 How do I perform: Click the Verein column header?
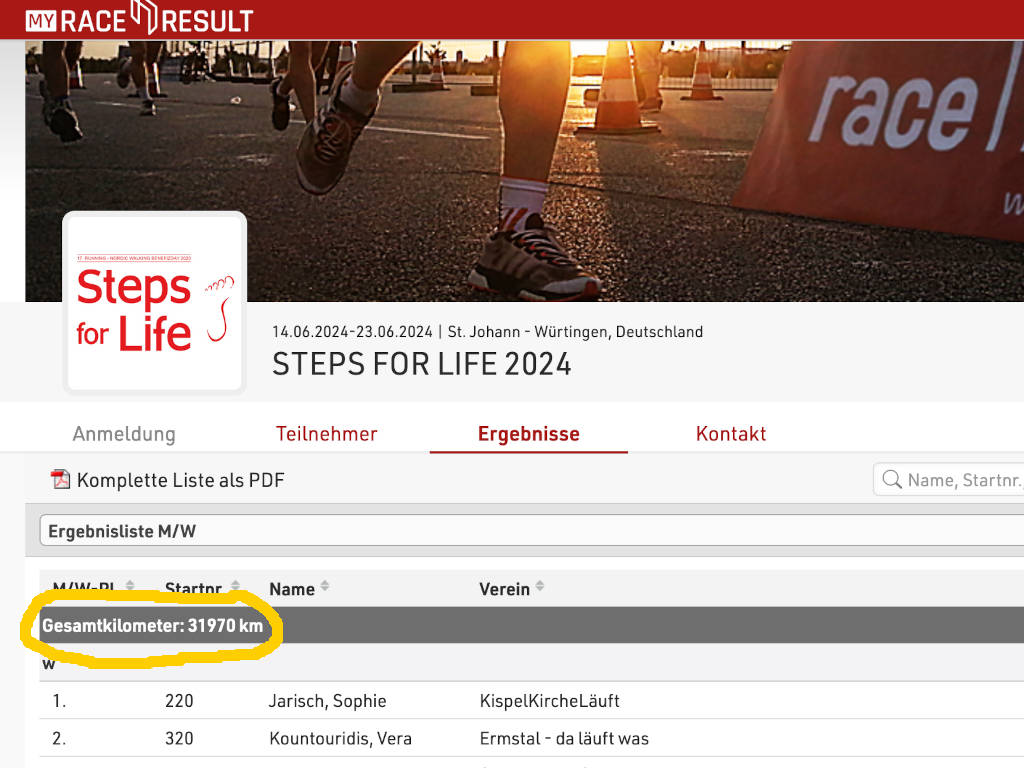(x=504, y=589)
